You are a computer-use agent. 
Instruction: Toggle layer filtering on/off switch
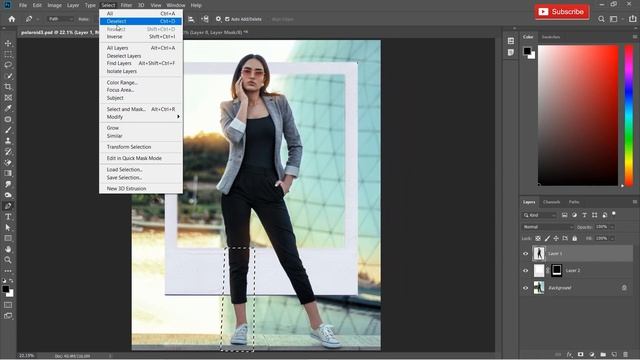[x=613, y=214]
